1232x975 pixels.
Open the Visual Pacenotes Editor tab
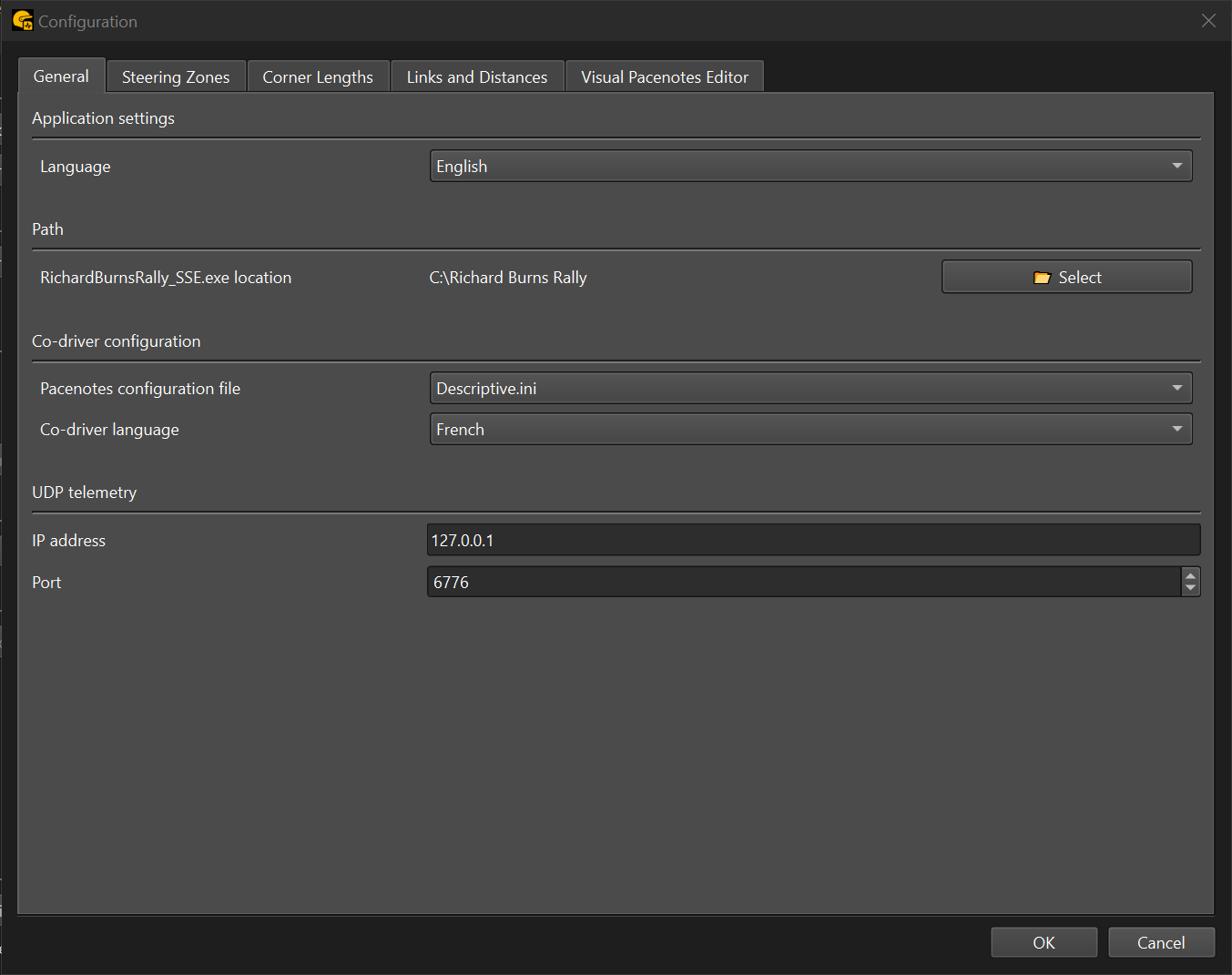click(665, 77)
